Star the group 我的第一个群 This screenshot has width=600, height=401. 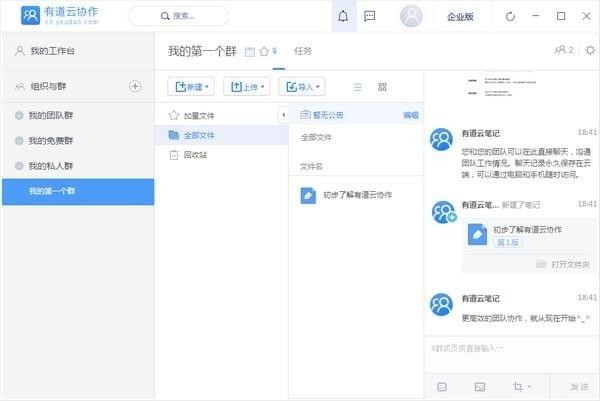pos(264,51)
